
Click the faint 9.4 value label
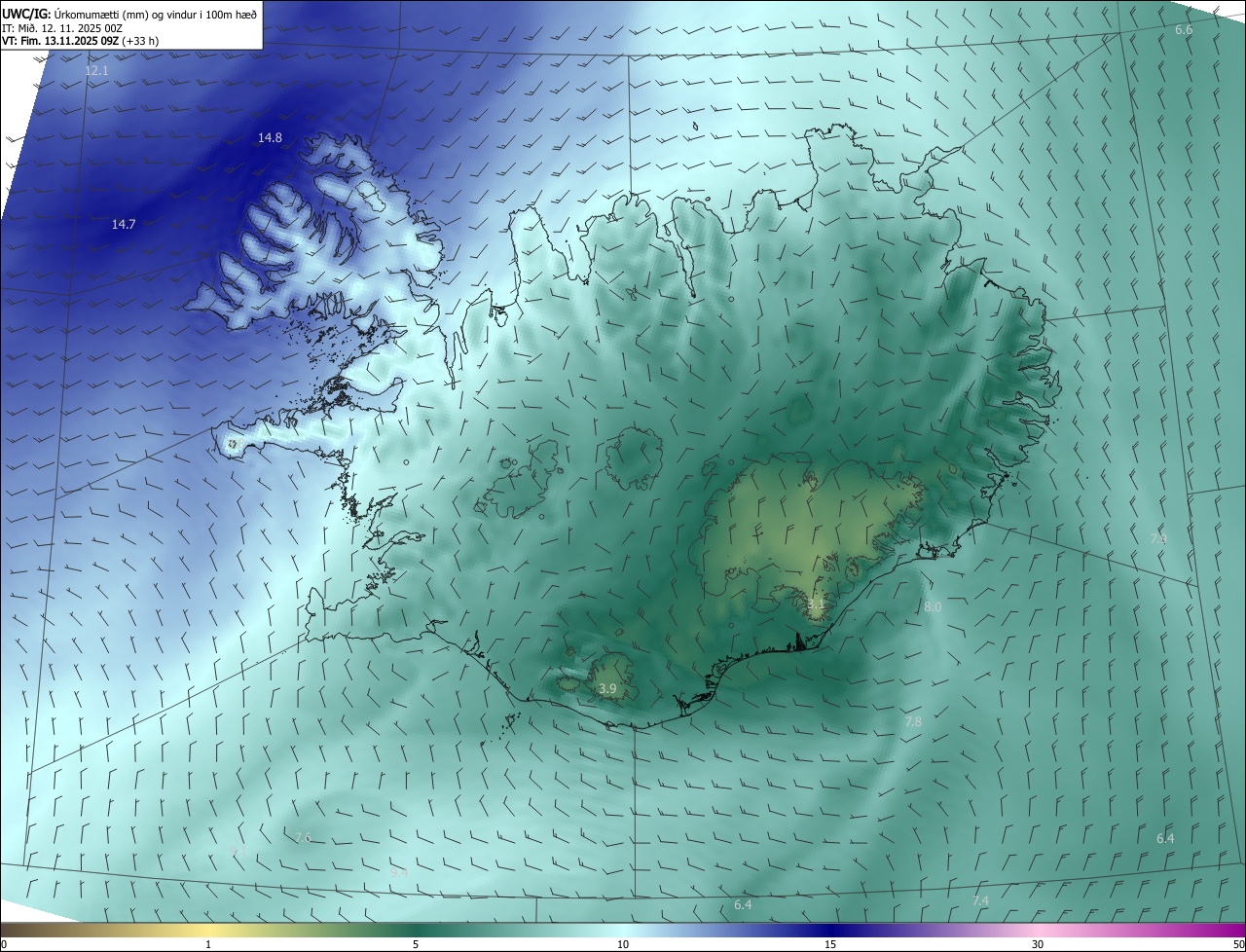pos(398,873)
